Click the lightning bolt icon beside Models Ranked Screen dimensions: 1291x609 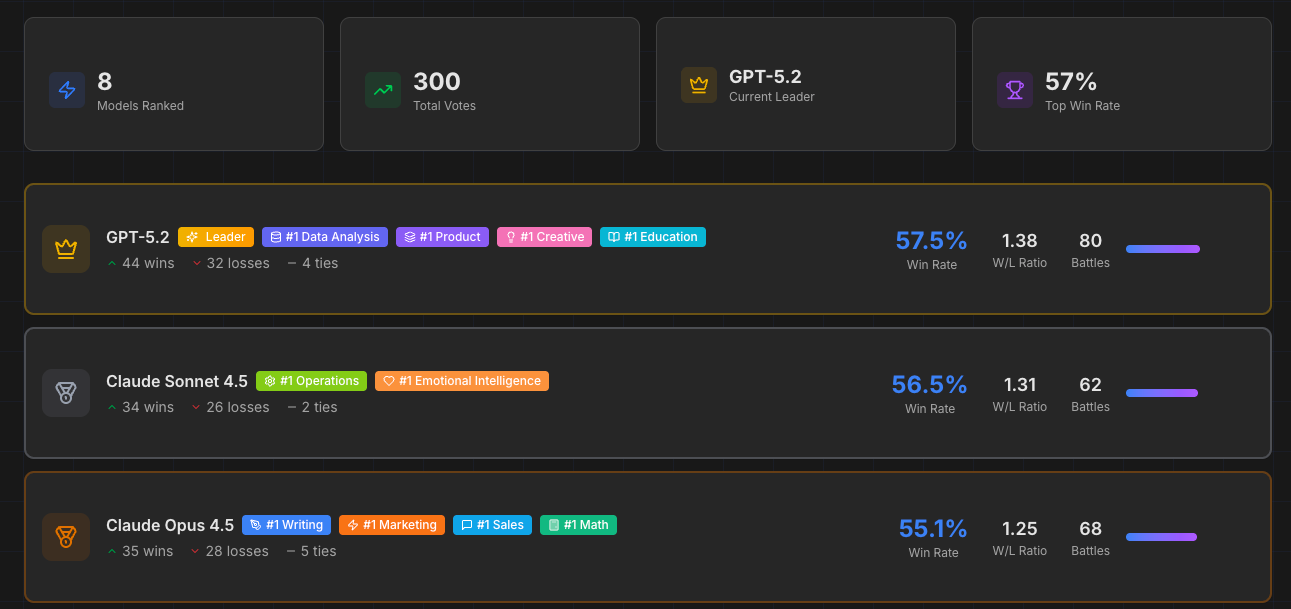point(67,90)
